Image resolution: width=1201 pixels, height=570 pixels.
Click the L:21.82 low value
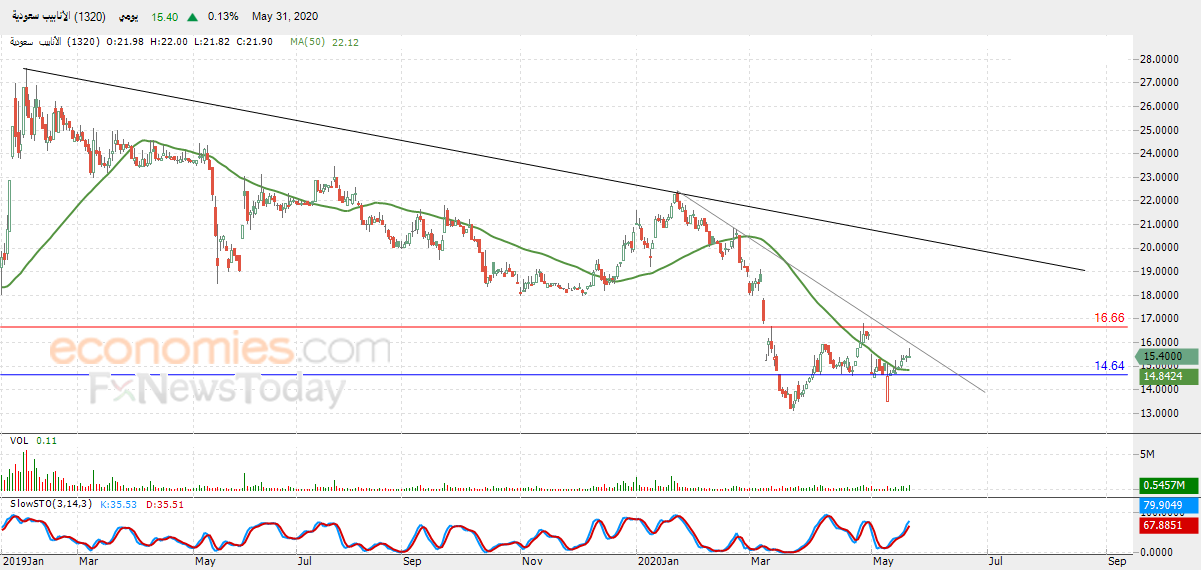[x=213, y=42]
